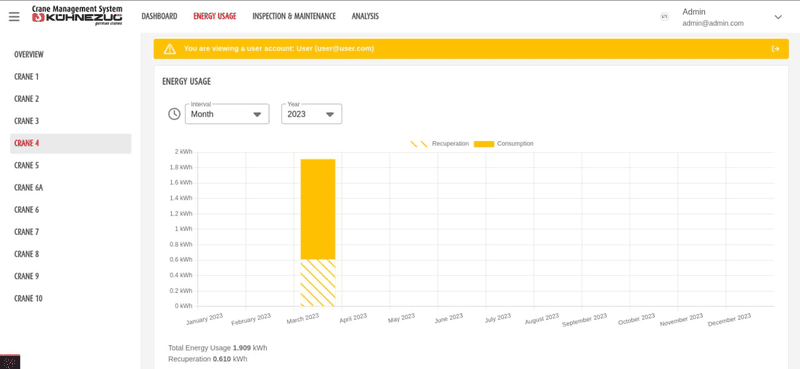This screenshot has height=369, width=800.
Task: Open the Interval Month dropdown
Action: tap(227, 114)
